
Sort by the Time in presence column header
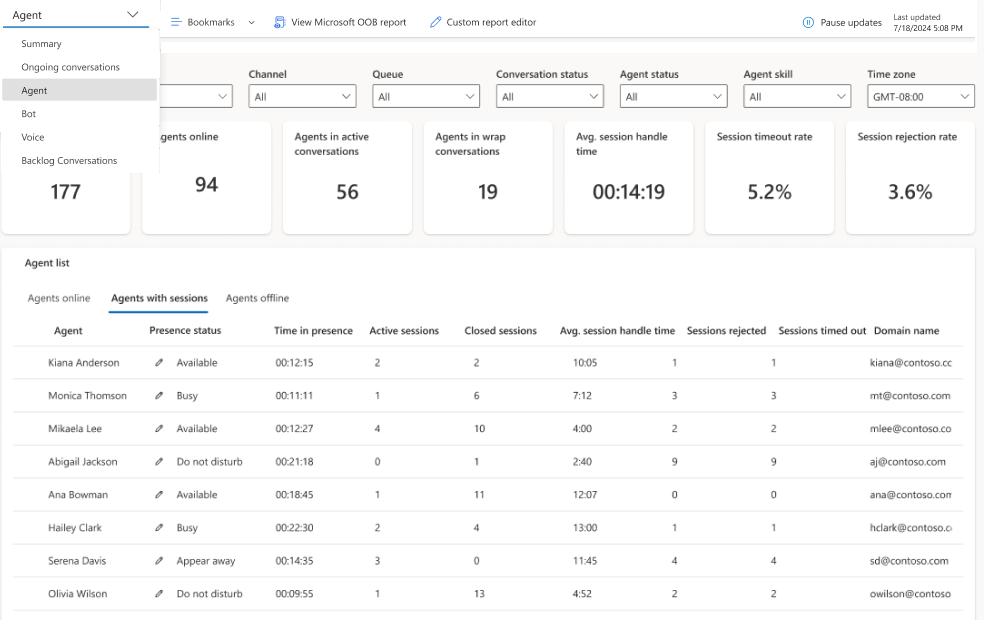pyautogui.click(x=313, y=331)
